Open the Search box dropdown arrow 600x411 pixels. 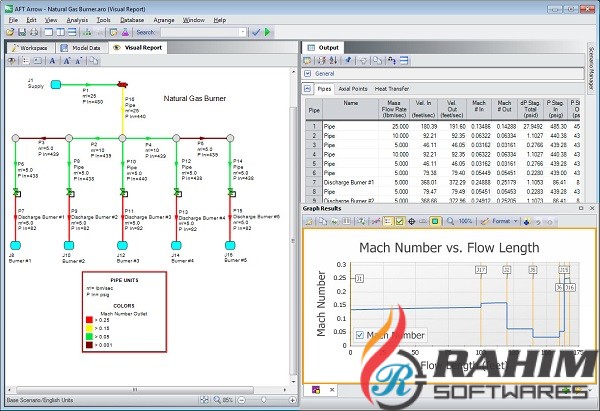click(x=243, y=33)
